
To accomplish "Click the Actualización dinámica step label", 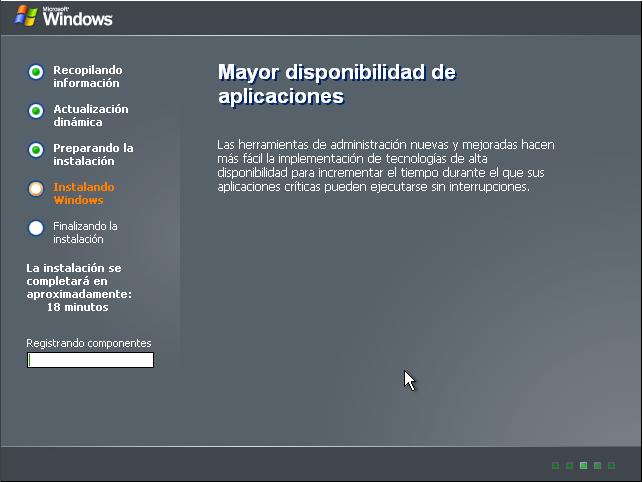I will [x=91, y=115].
